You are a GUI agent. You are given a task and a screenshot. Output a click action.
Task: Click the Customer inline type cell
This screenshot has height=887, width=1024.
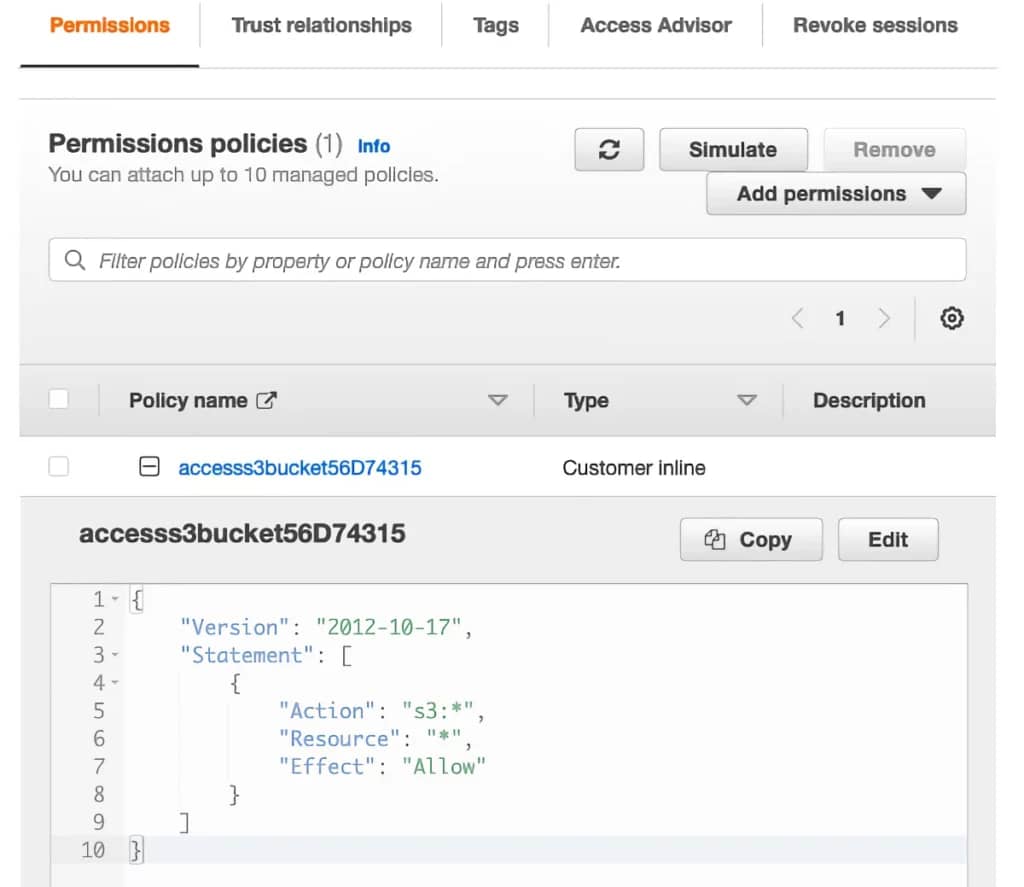pyautogui.click(x=633, y=468)
